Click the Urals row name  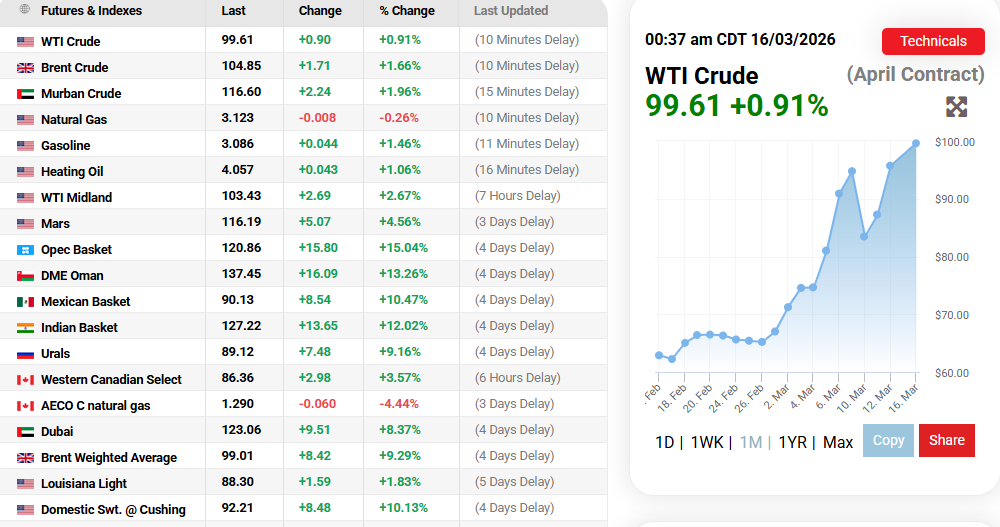coord(55,354)
